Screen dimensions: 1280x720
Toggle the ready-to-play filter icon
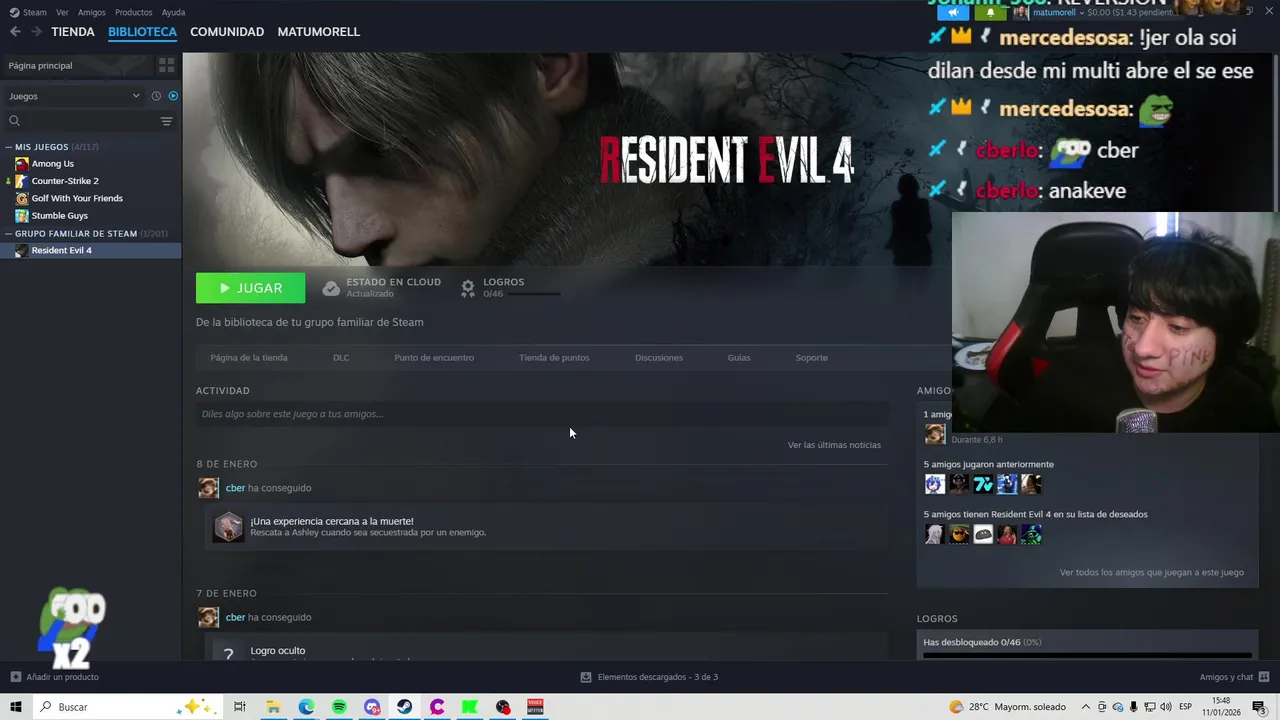click(x=173, y=96)
